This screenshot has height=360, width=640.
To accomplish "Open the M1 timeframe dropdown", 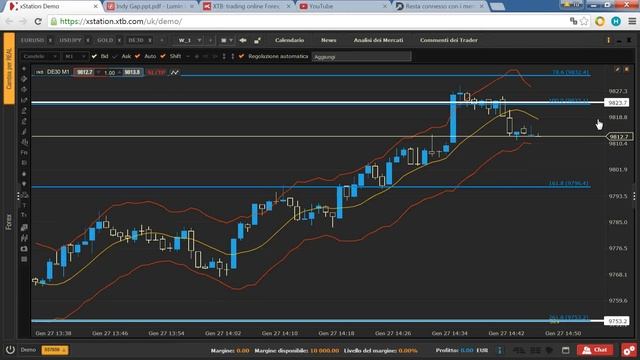I will (75, 56).
